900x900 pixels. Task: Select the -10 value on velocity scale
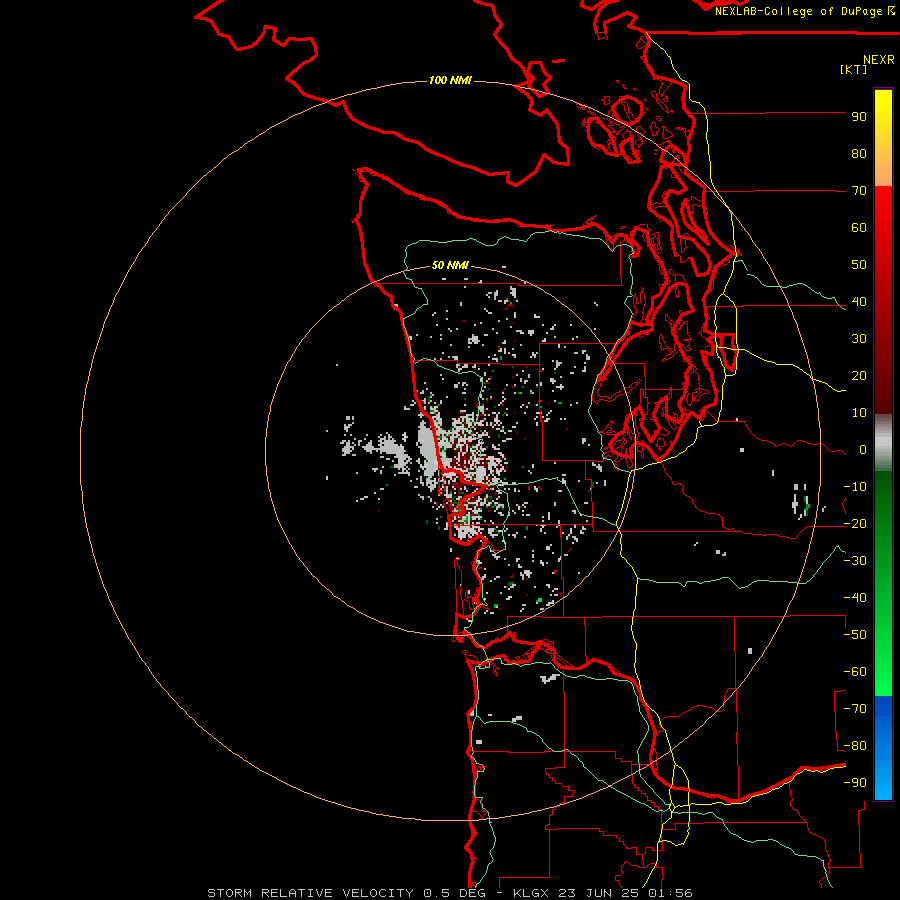pos(855,487)
